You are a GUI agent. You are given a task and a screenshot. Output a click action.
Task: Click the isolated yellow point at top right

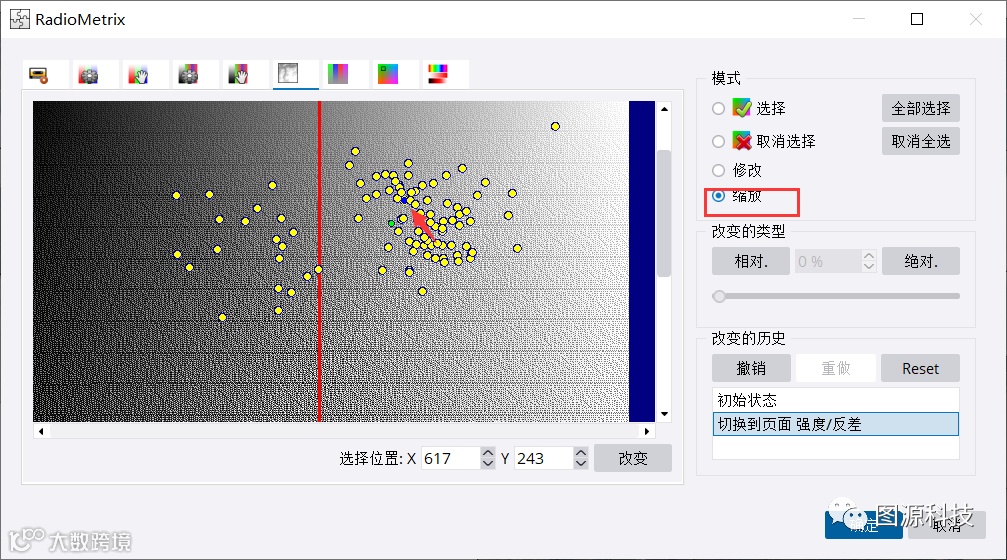(556, 127)
